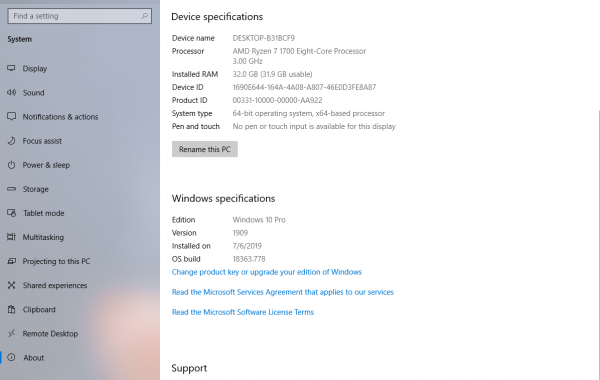
Task: Click System type 64-bit operating system text
Action: click(x=309, y=113)
